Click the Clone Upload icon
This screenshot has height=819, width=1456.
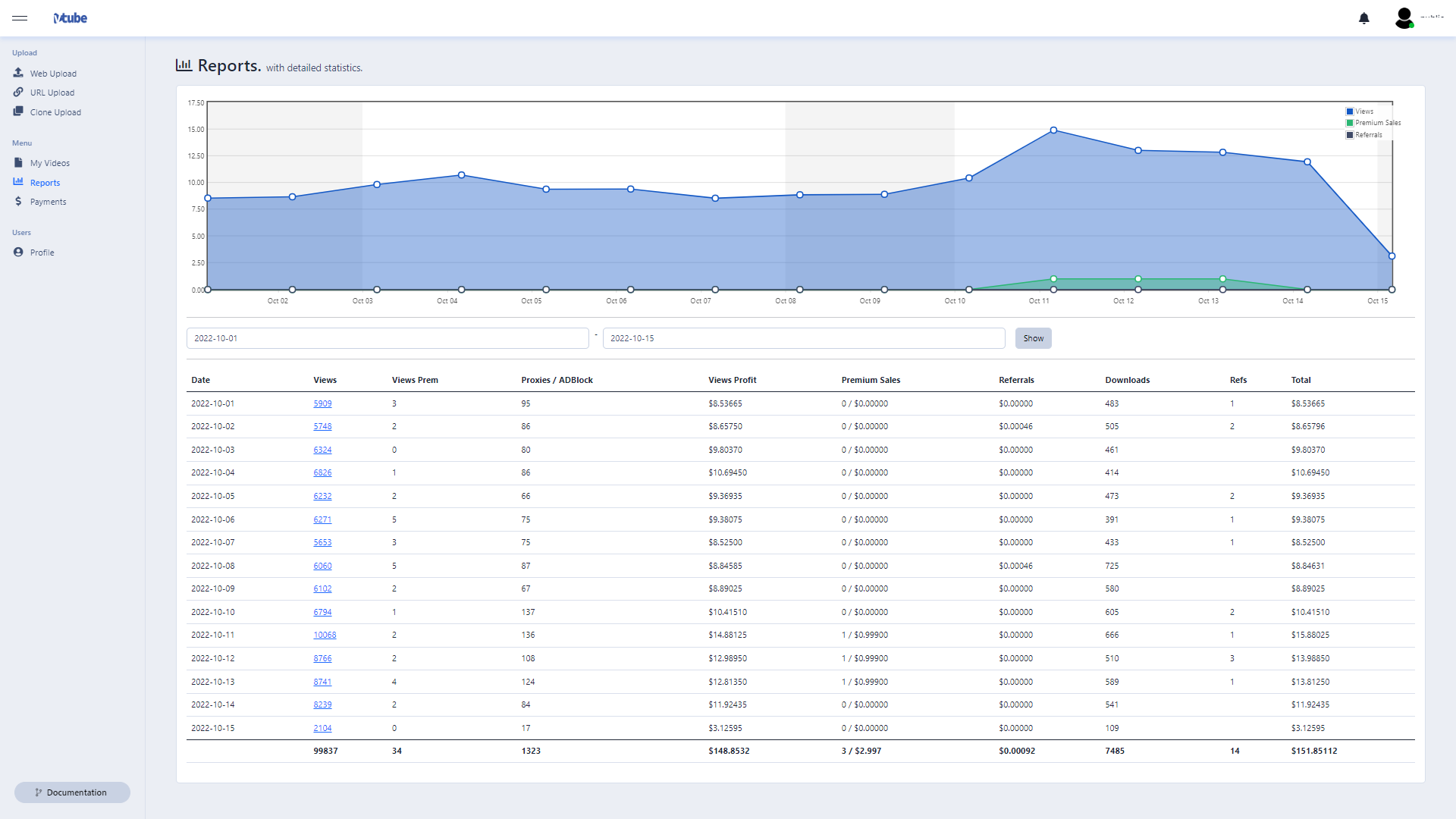[18, 111]
